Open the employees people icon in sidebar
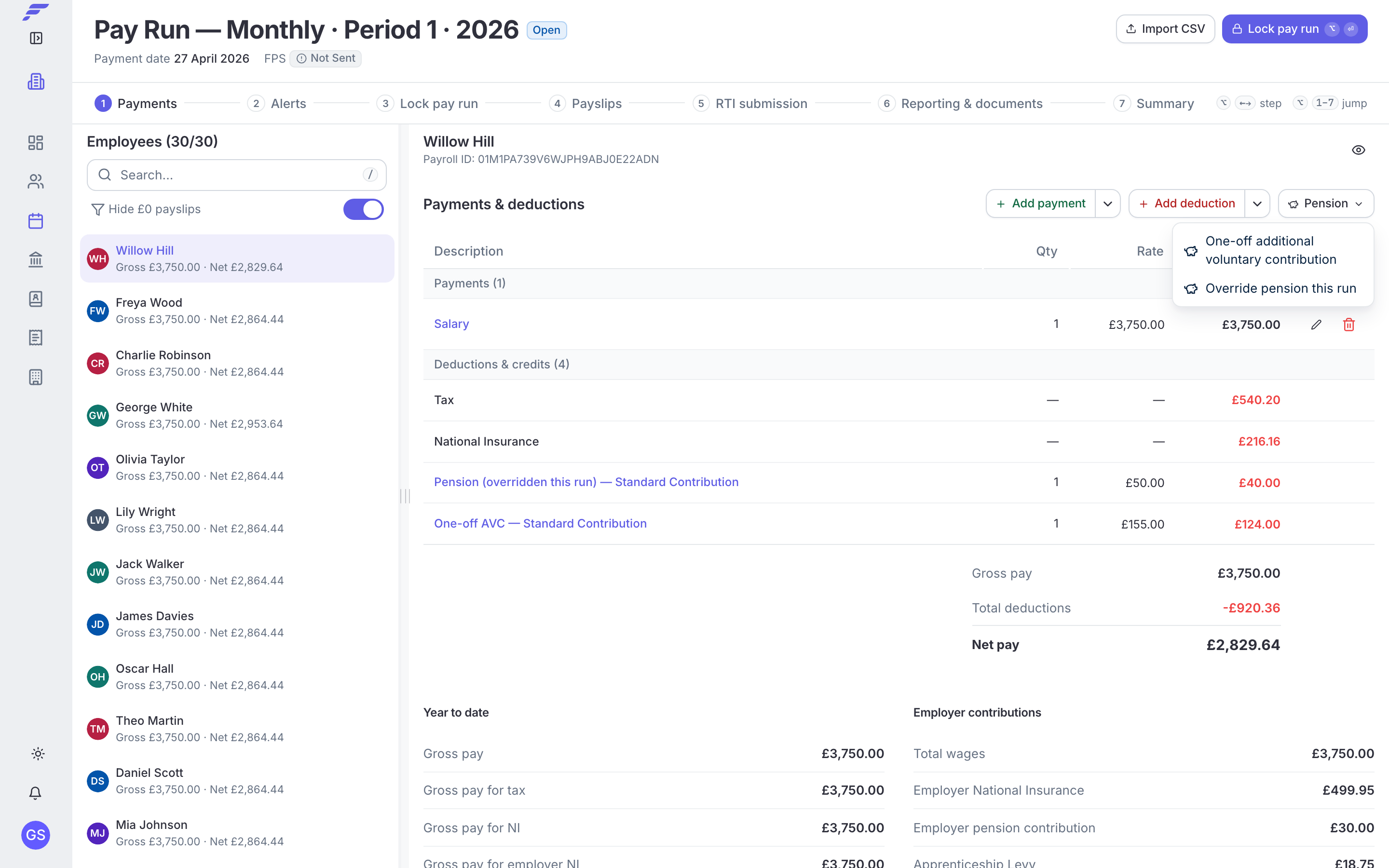 tap(36, 181)
